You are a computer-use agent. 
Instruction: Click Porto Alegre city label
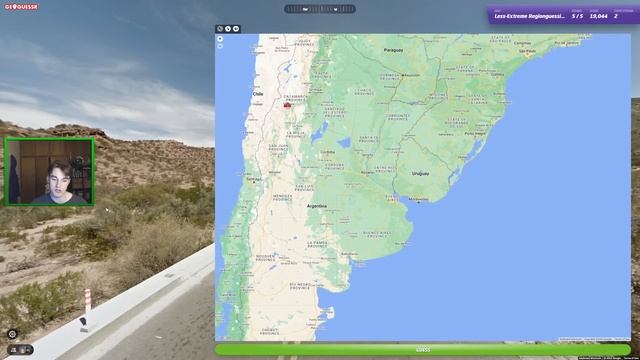coord(476,133)
